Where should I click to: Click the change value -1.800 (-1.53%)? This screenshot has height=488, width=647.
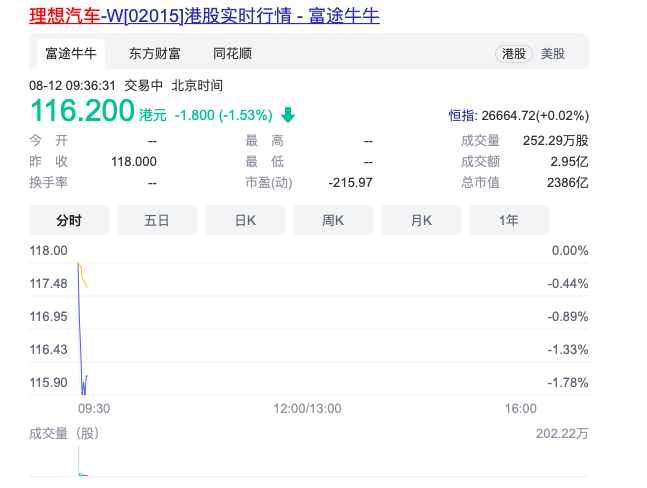point(224,115)
